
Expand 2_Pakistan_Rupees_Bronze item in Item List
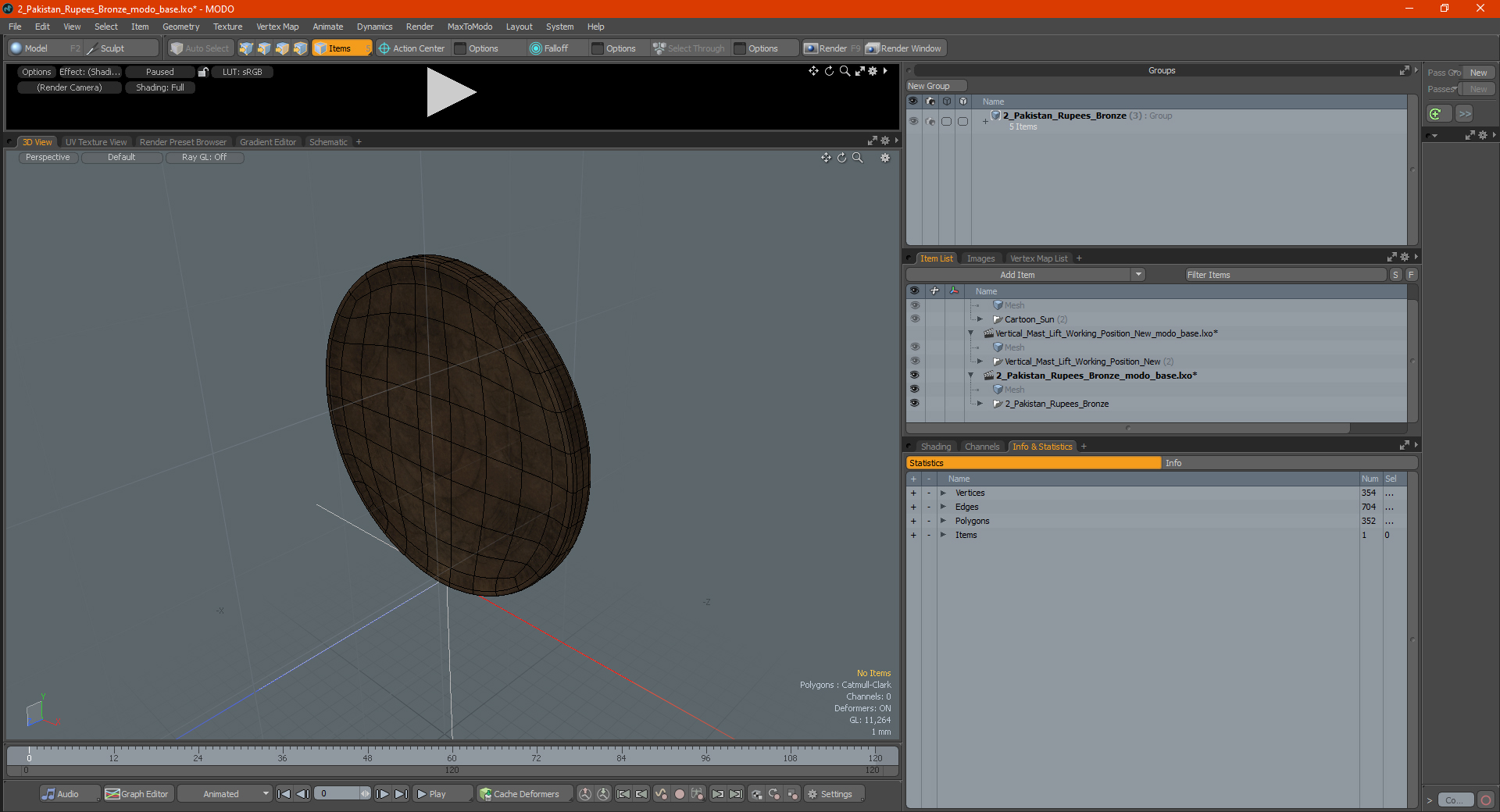(980, 404)
